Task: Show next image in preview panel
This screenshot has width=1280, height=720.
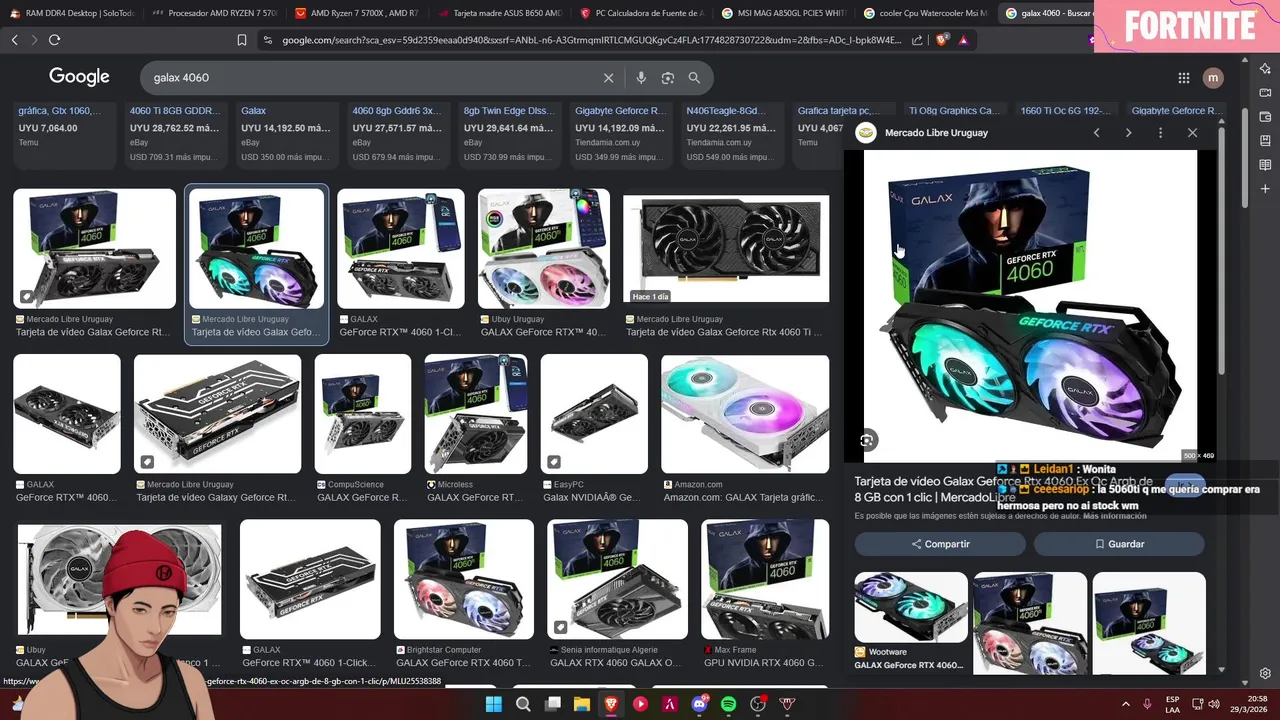Action: [x=1128, y=133]
